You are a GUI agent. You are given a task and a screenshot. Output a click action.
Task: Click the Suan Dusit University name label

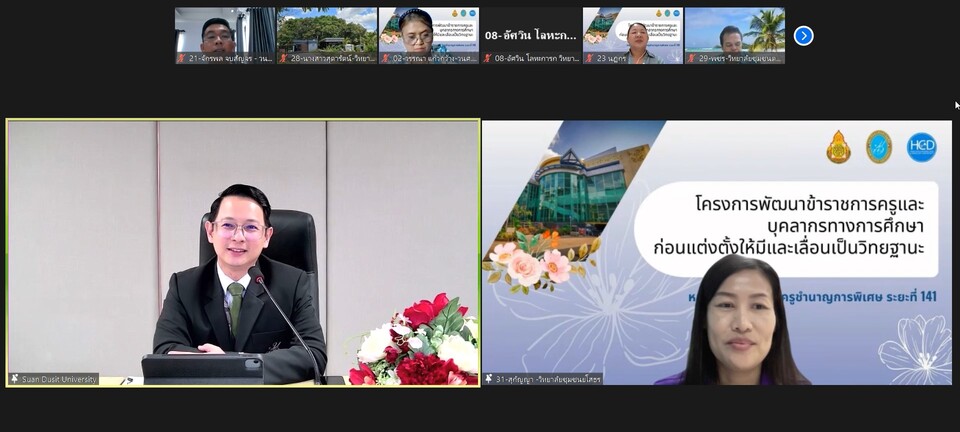tap(59, 379)
